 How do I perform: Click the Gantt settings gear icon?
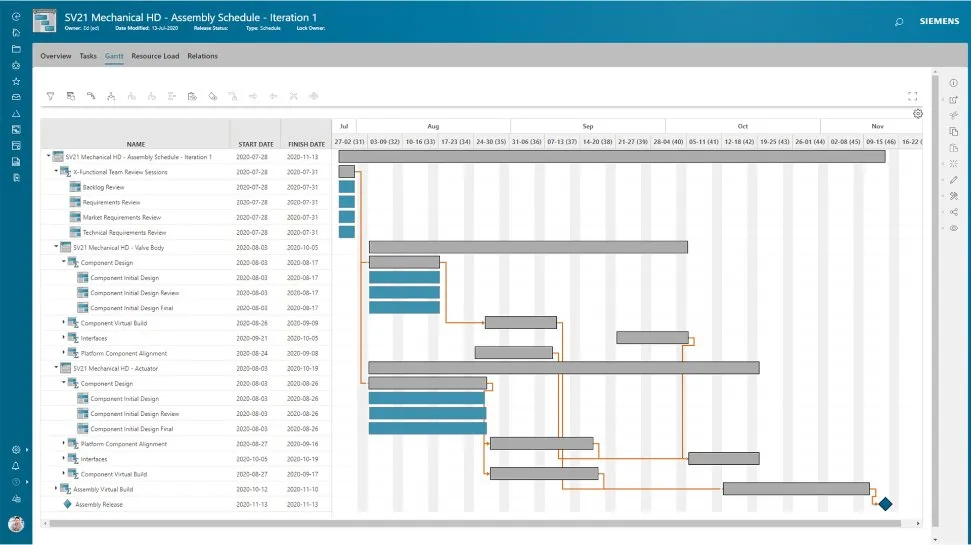pos(918,113)
